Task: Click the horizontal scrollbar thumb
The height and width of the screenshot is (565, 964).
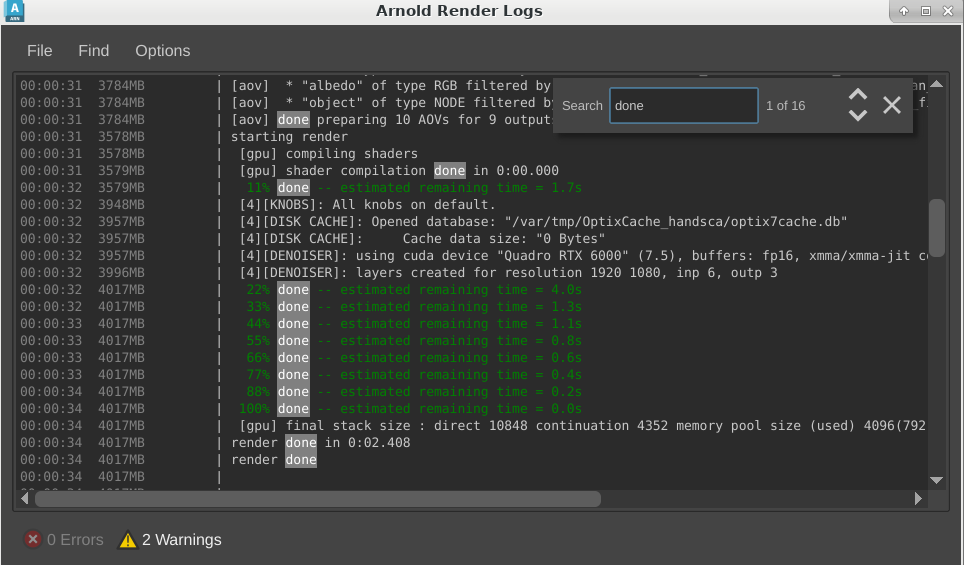Action: pyautogui.click(x=318, y=499)
